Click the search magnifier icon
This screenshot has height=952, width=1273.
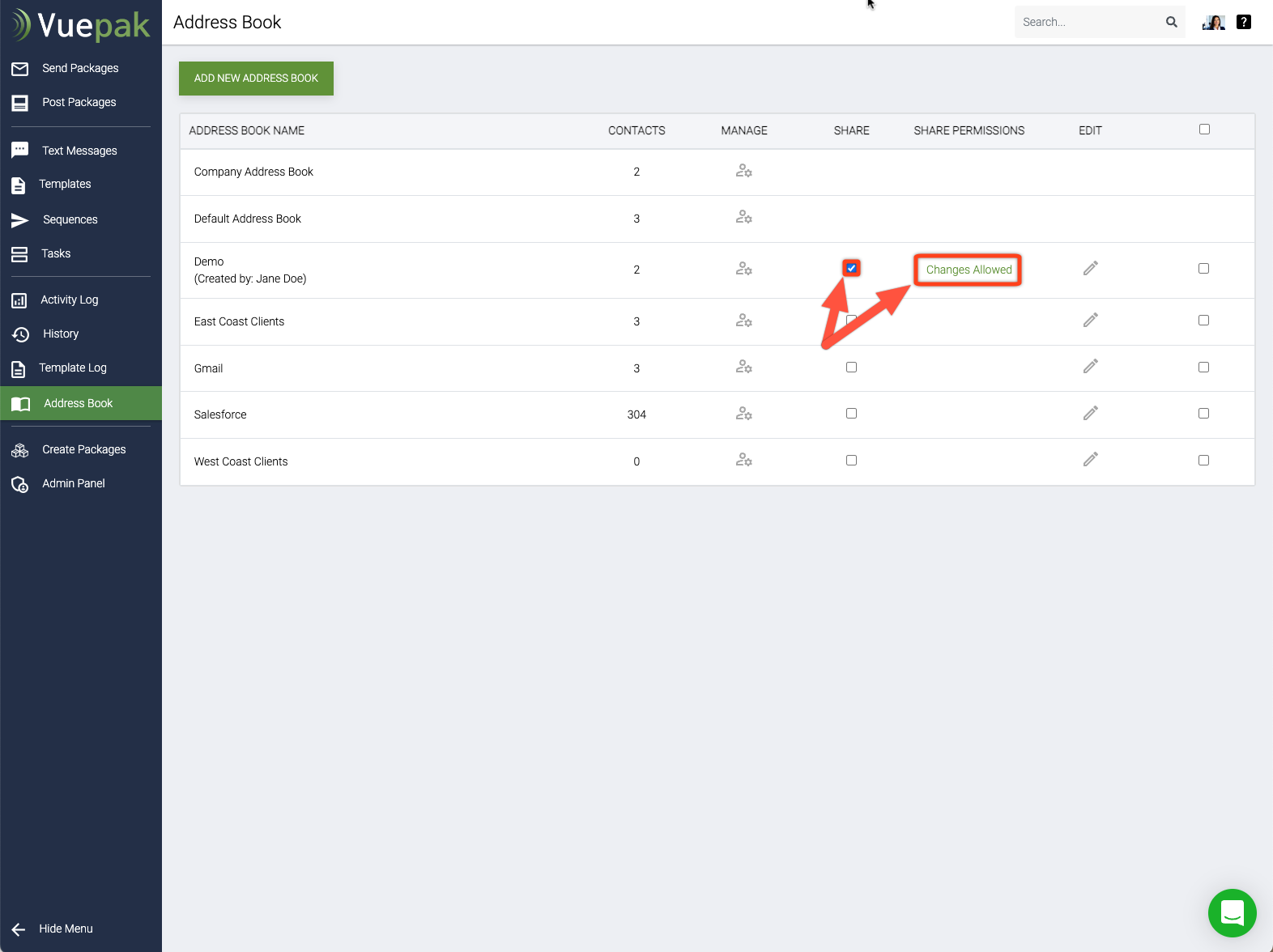(x=1171, y=22)
